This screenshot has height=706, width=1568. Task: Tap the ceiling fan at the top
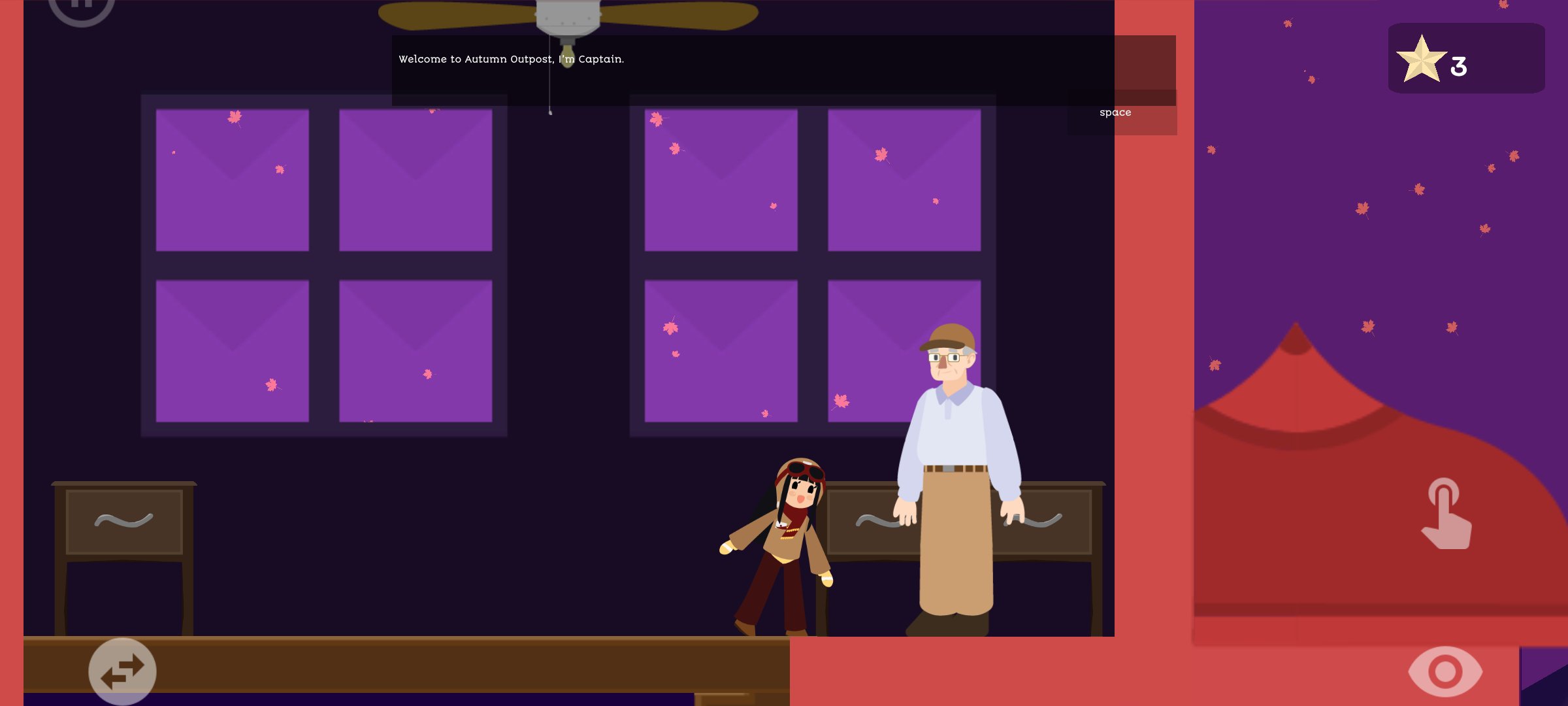click(567, 13)
